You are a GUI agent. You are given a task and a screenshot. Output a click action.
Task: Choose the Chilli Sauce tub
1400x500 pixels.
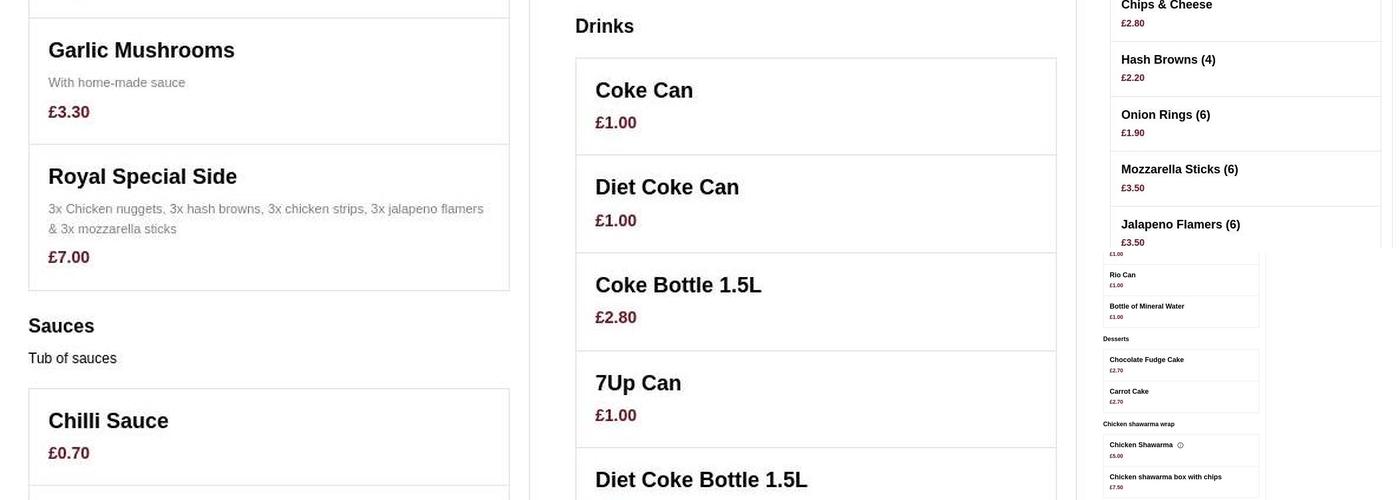[268, 436]
